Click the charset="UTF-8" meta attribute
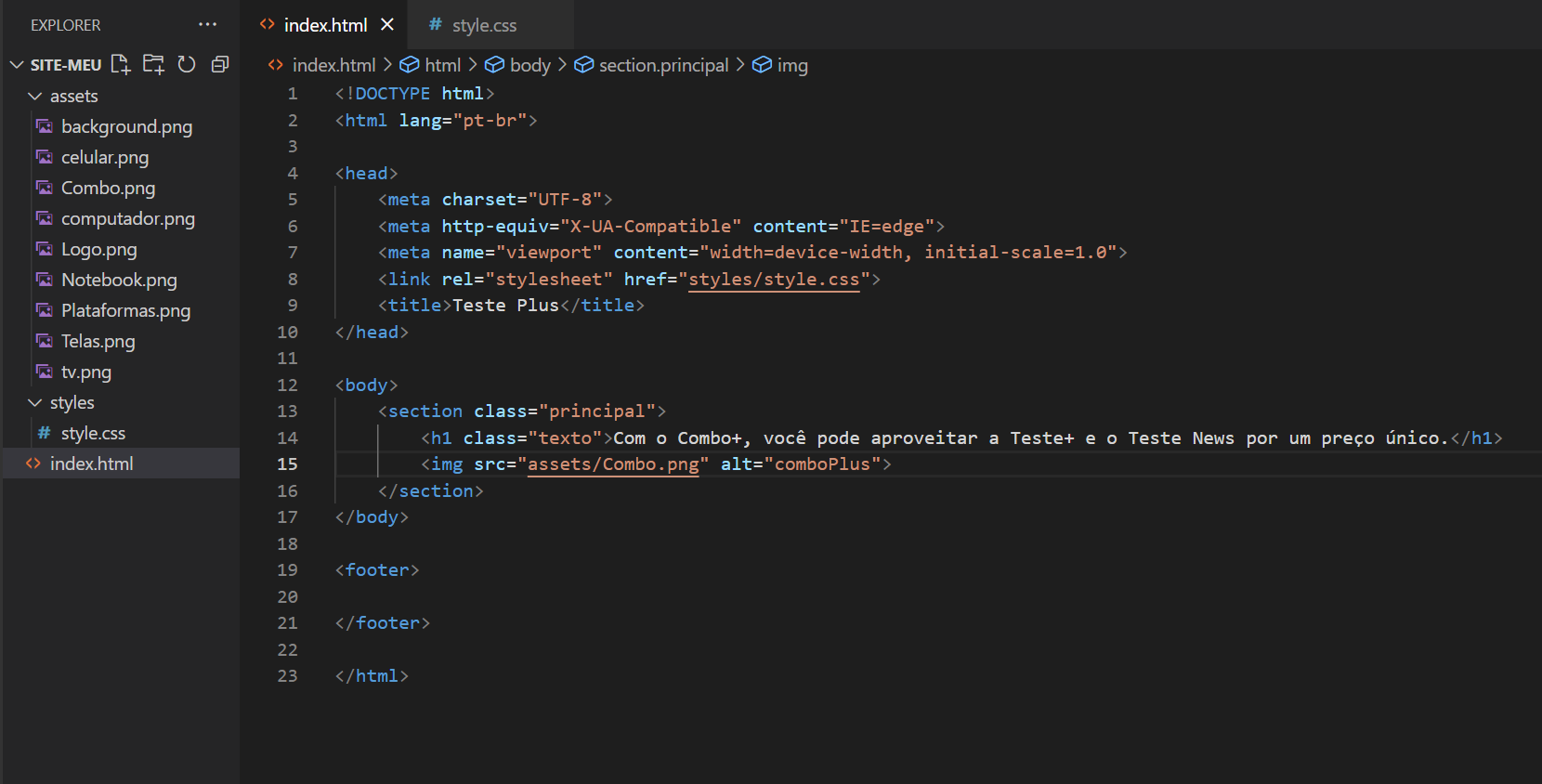 (x=522, y=199)
